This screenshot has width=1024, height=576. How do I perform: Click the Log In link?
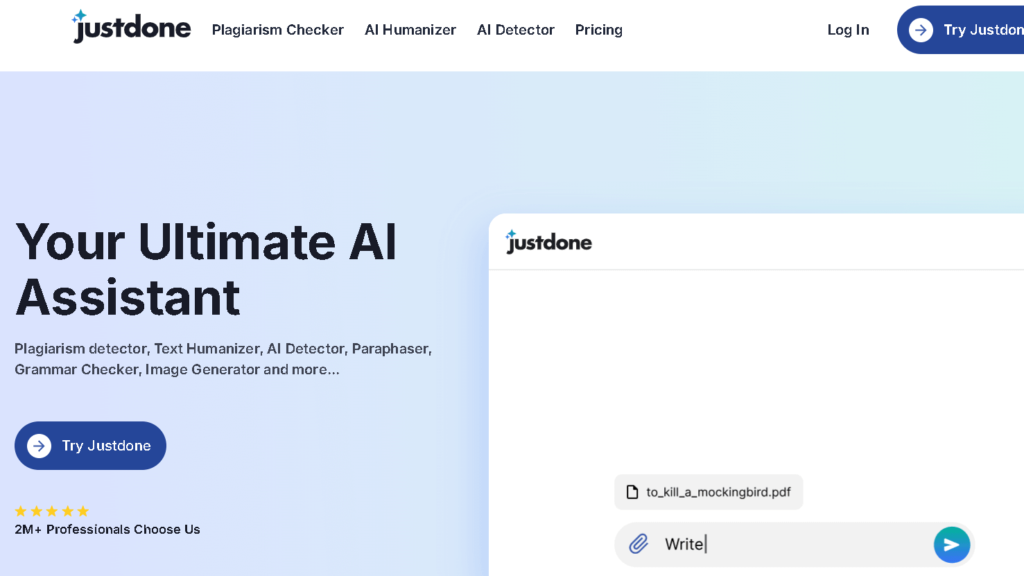[847, 30]
